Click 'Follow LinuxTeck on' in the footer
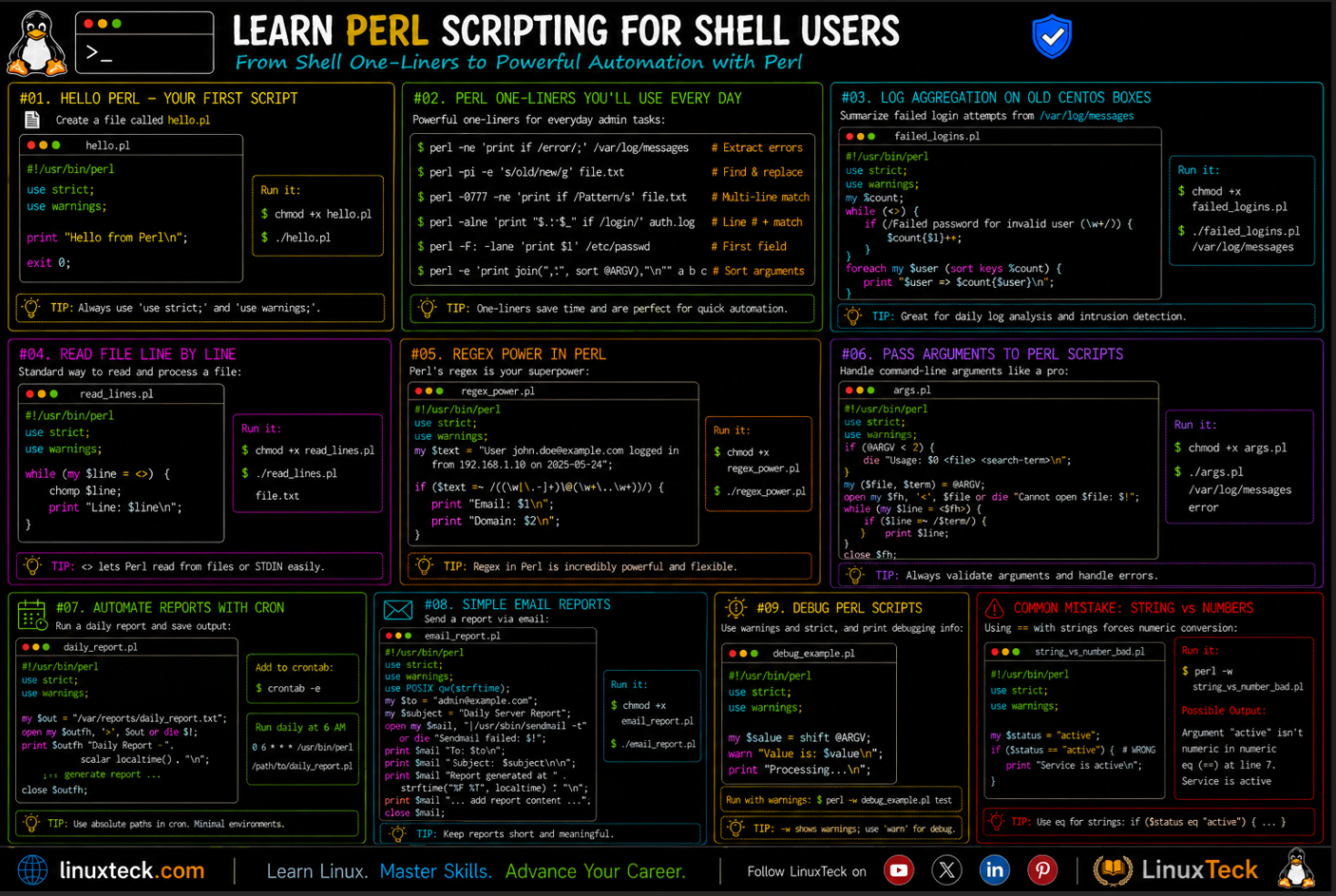The height and width of the screenshot is (896, 1336). (807, 871)
